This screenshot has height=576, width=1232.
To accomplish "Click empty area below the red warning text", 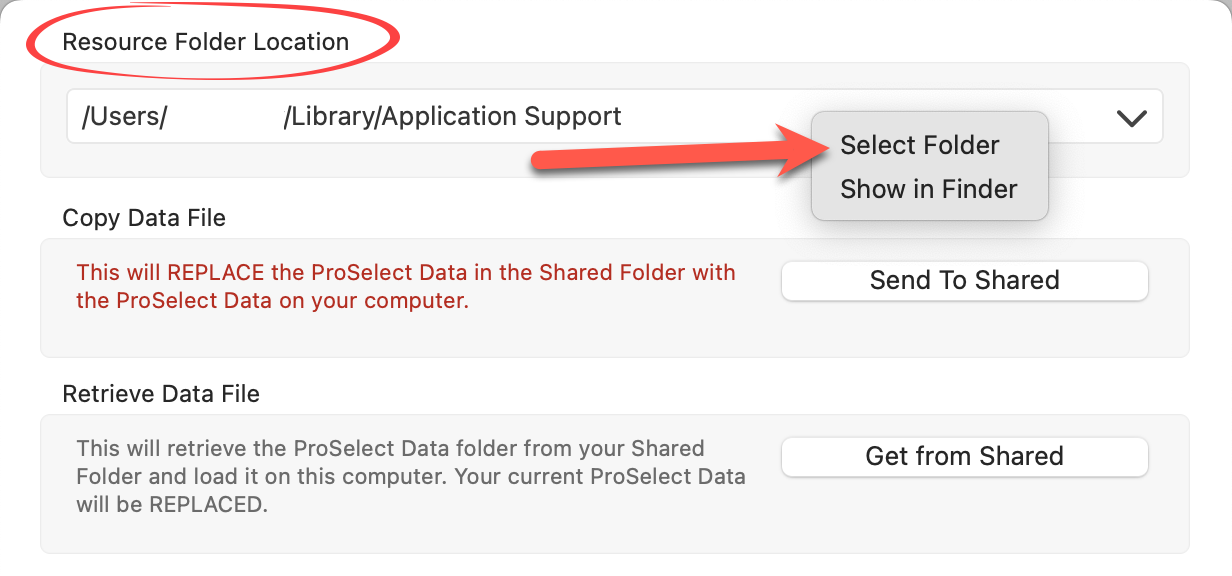I will 400,335.
